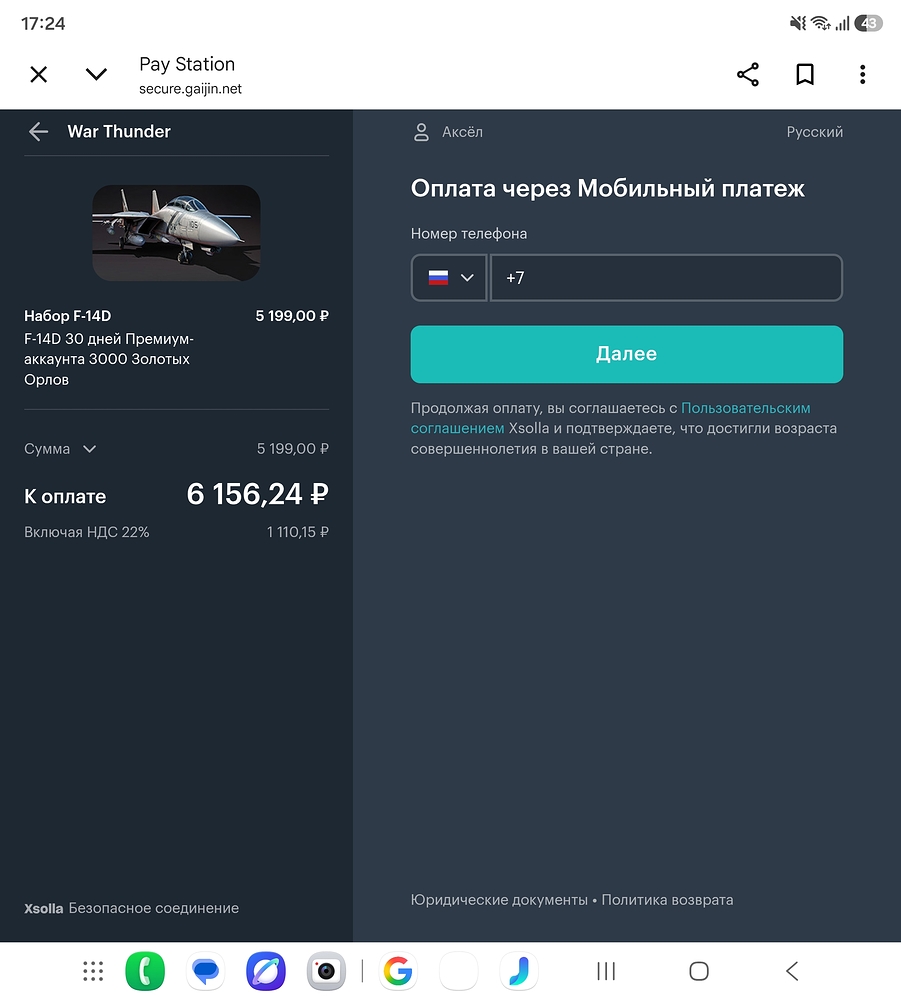Launch the Google app
This screenshot has height=1000, width=901.
click(x=398, y=971)
